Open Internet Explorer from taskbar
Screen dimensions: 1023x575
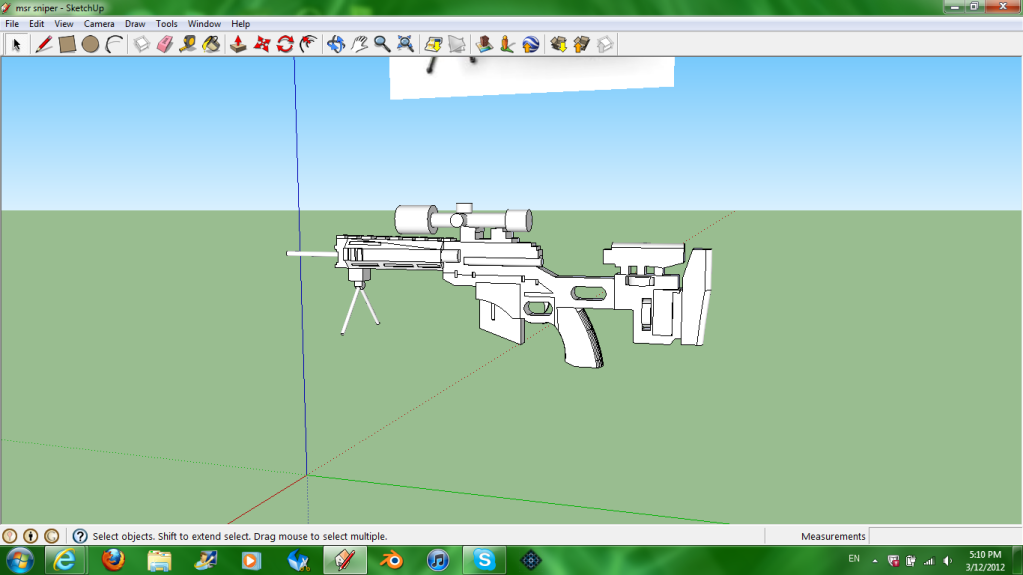(65, 560)
